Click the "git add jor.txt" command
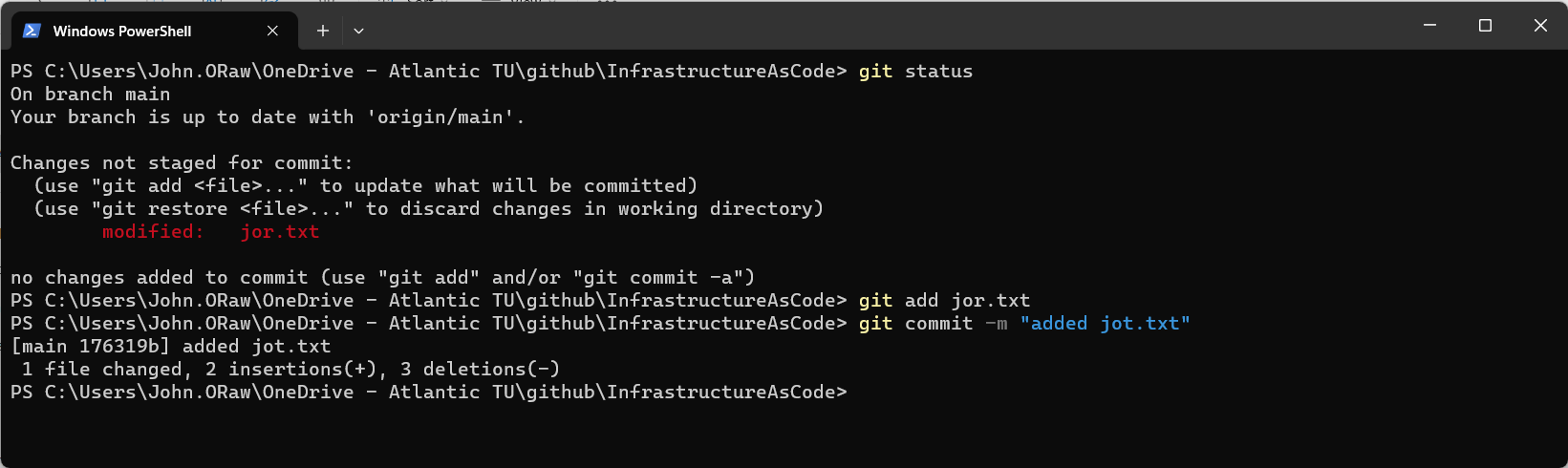 tap(944, 301)
